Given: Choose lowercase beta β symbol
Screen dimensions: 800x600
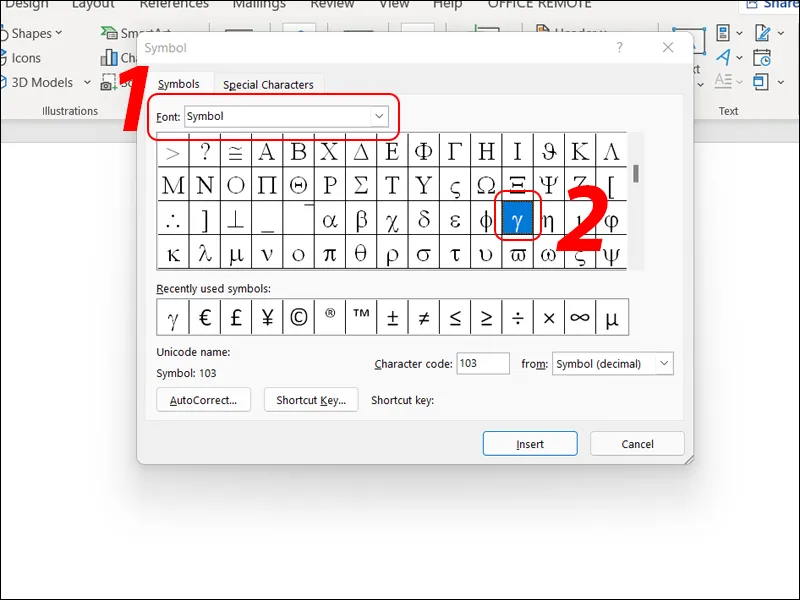Looking at the screenshot, I should click(x=361, y=219).
